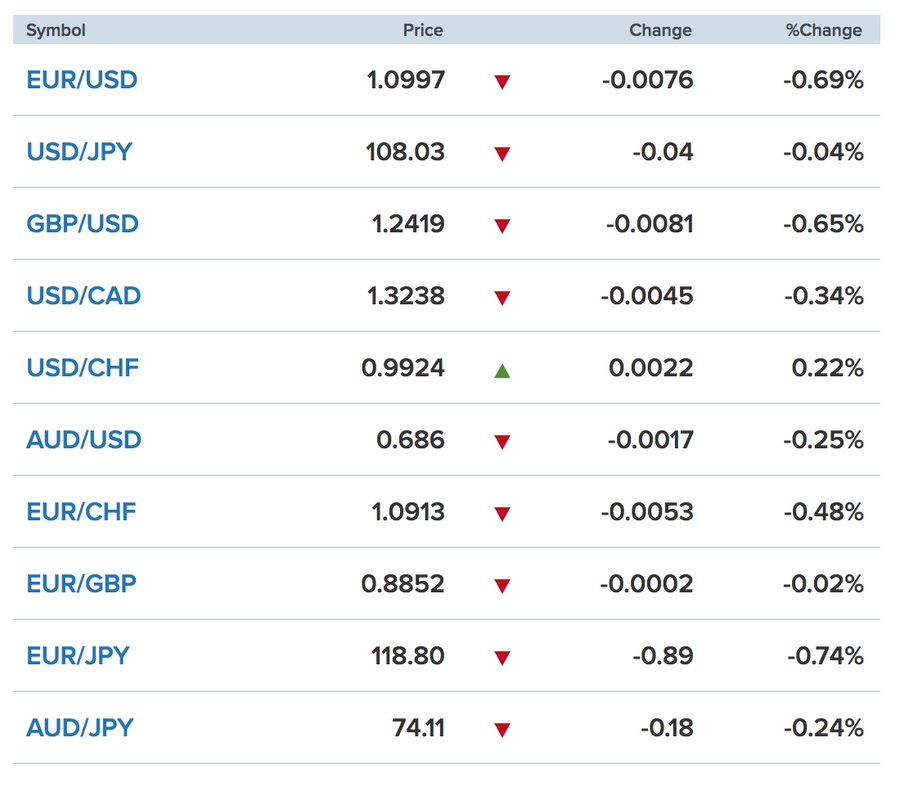
Task: Click the red down arrow for USD/CAD
Action: coord(502,298)
